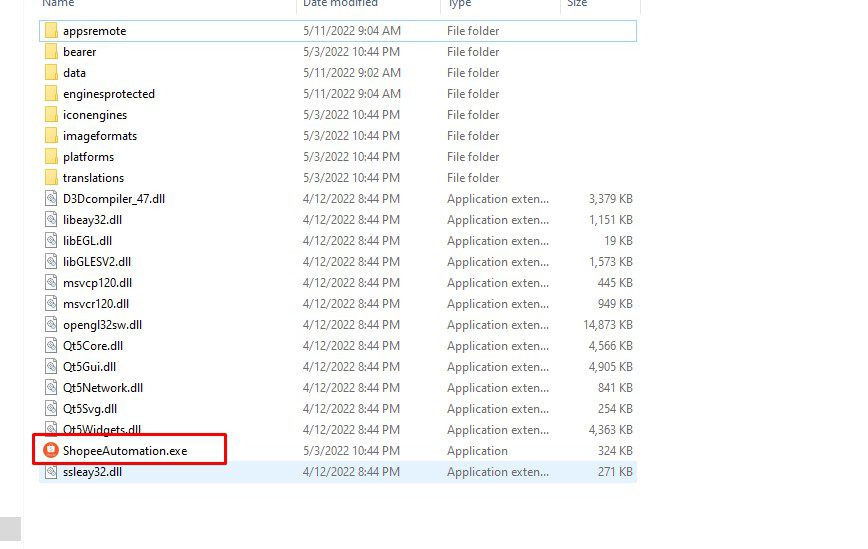Select the Qt5Core.dll file name
This screenshot has height=549, width=868.
pyautogui.click(x=93, y=346)
